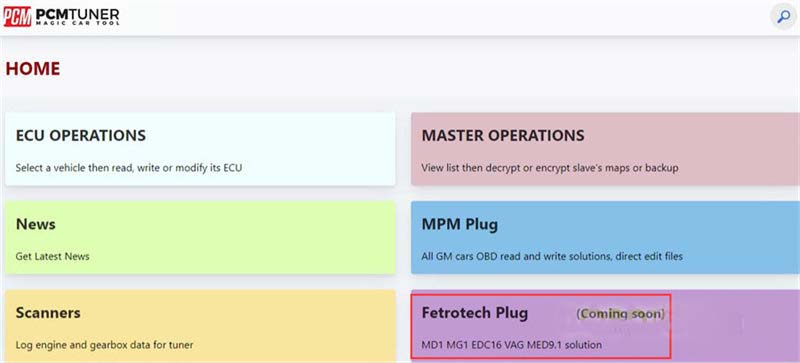The height and width of the screenshot is (363, 800).
Task: Open the ECU OPERATIONS card
Action: tap(200, 149)
